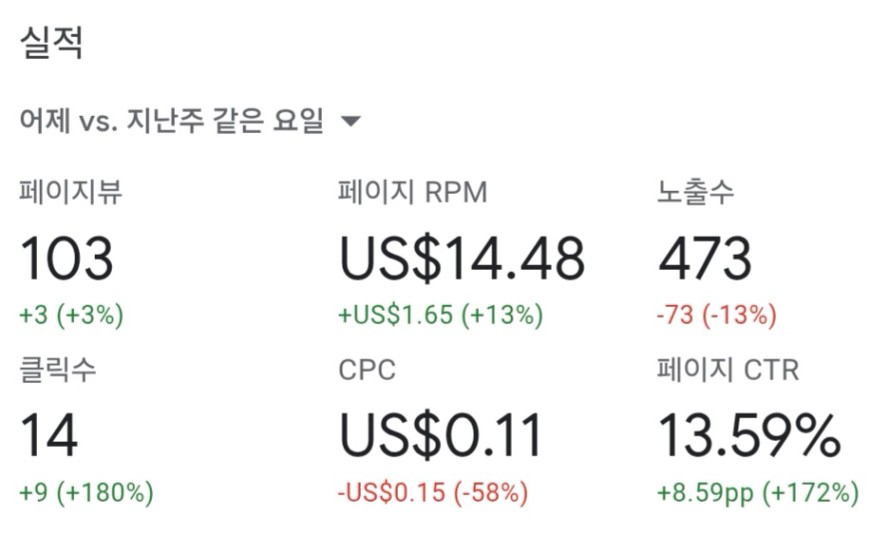Screen dimensions: 871x537
Task: Select the 14 clicks value
Action: point(49,435)
